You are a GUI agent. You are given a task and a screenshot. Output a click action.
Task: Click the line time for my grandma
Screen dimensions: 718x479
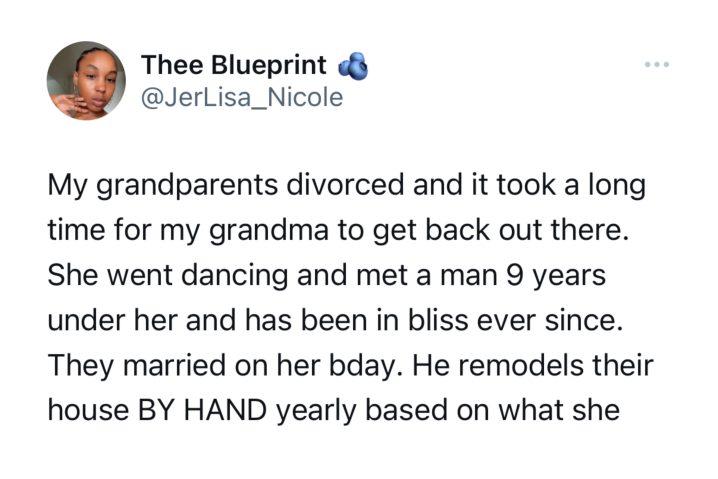point(338,230)
